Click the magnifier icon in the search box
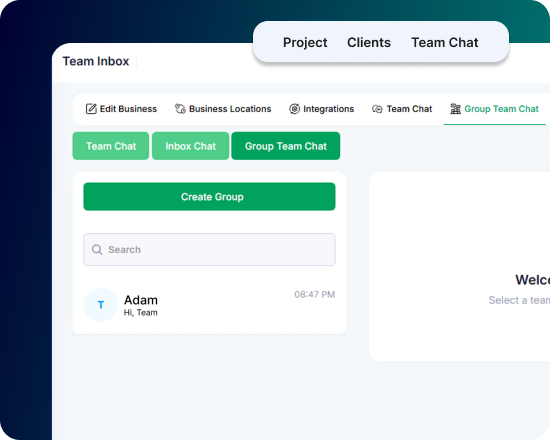550x440 pixels. 97,249
